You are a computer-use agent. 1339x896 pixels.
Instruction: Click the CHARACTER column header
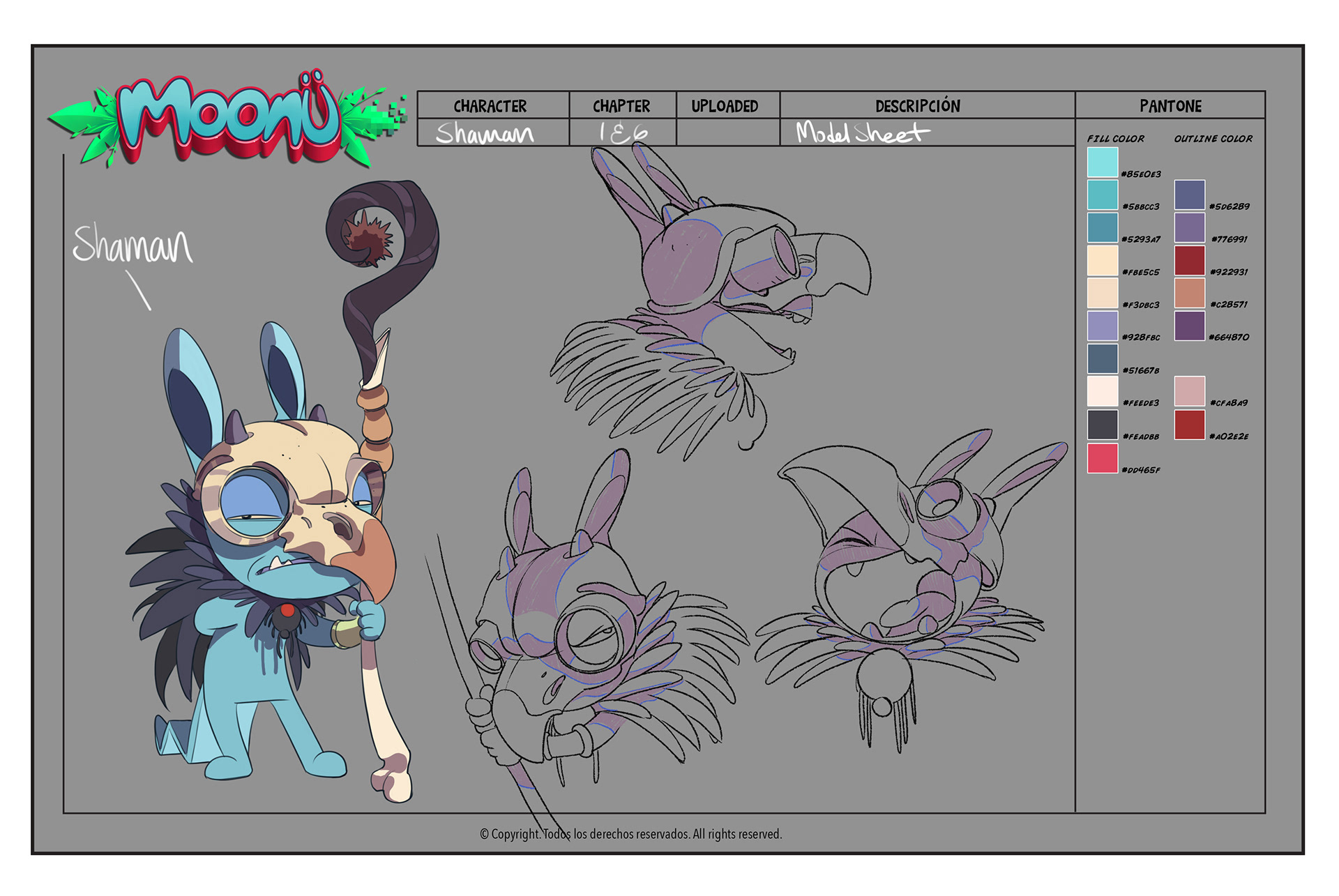tap(491, 106)
